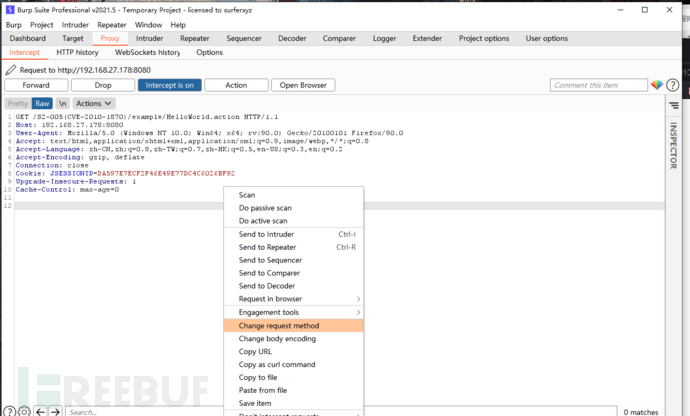Screen dimensions: 690x416
Task: Click the pencil edit icon beside request URL
Action: [10, 70]
